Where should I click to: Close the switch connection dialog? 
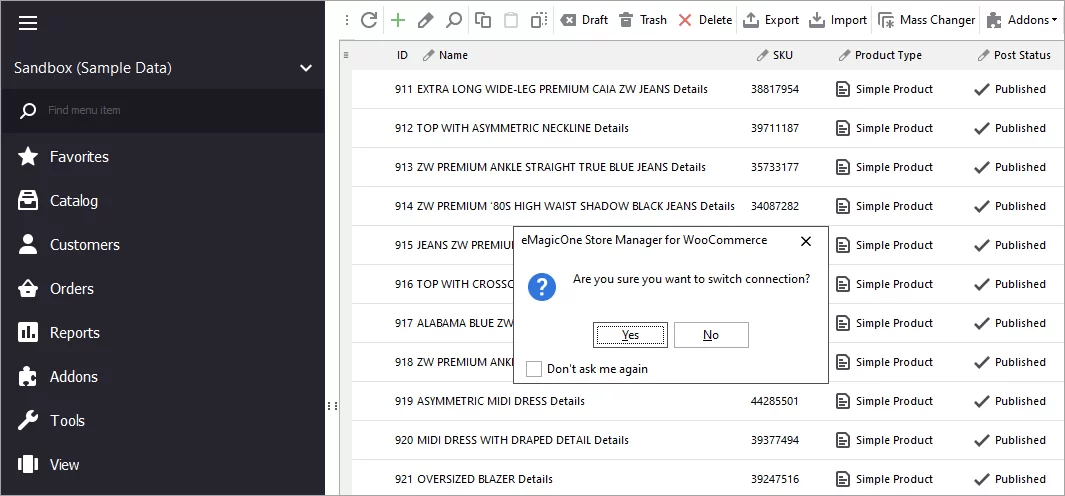(806, 241)
